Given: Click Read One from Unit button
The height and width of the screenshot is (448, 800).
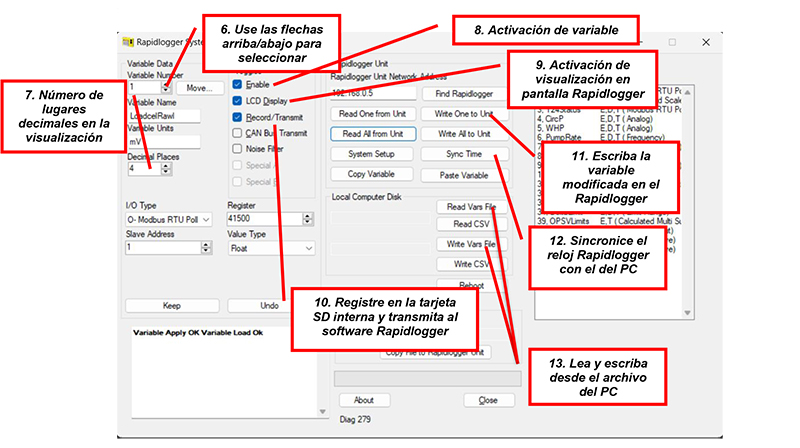Looking at the screenshot, I should coord(372,114).
